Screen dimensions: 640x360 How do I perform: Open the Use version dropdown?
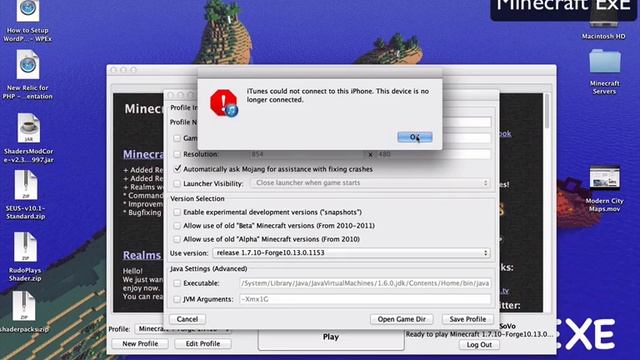[x=351, y=253]
